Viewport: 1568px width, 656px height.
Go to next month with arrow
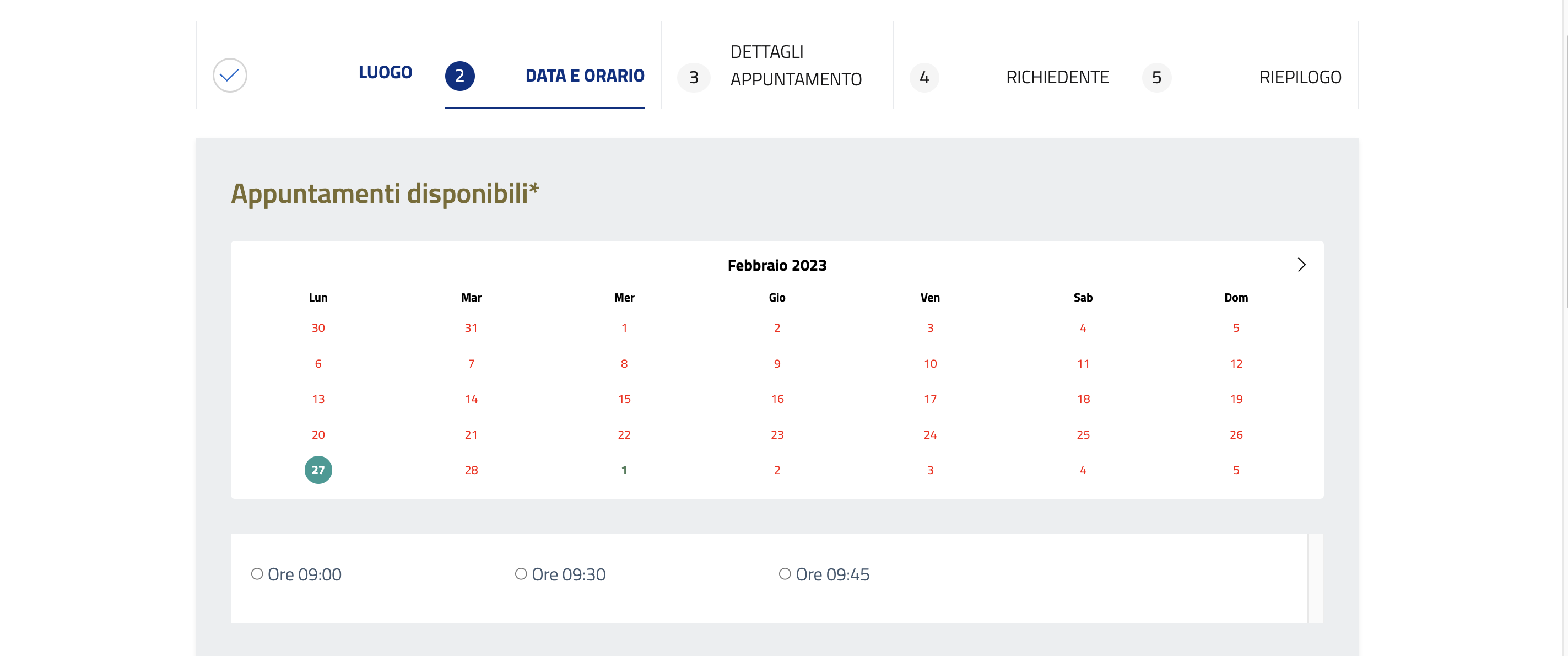[x=1301, y=265]
